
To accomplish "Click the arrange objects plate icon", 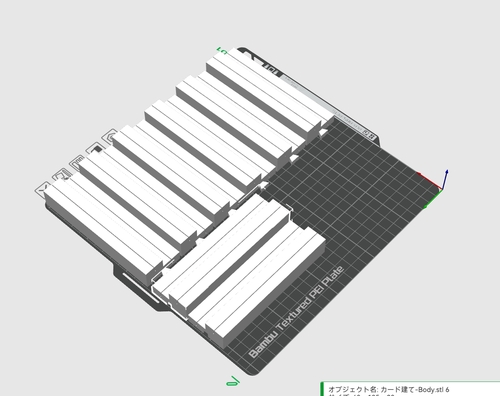I will pos(77,162).
